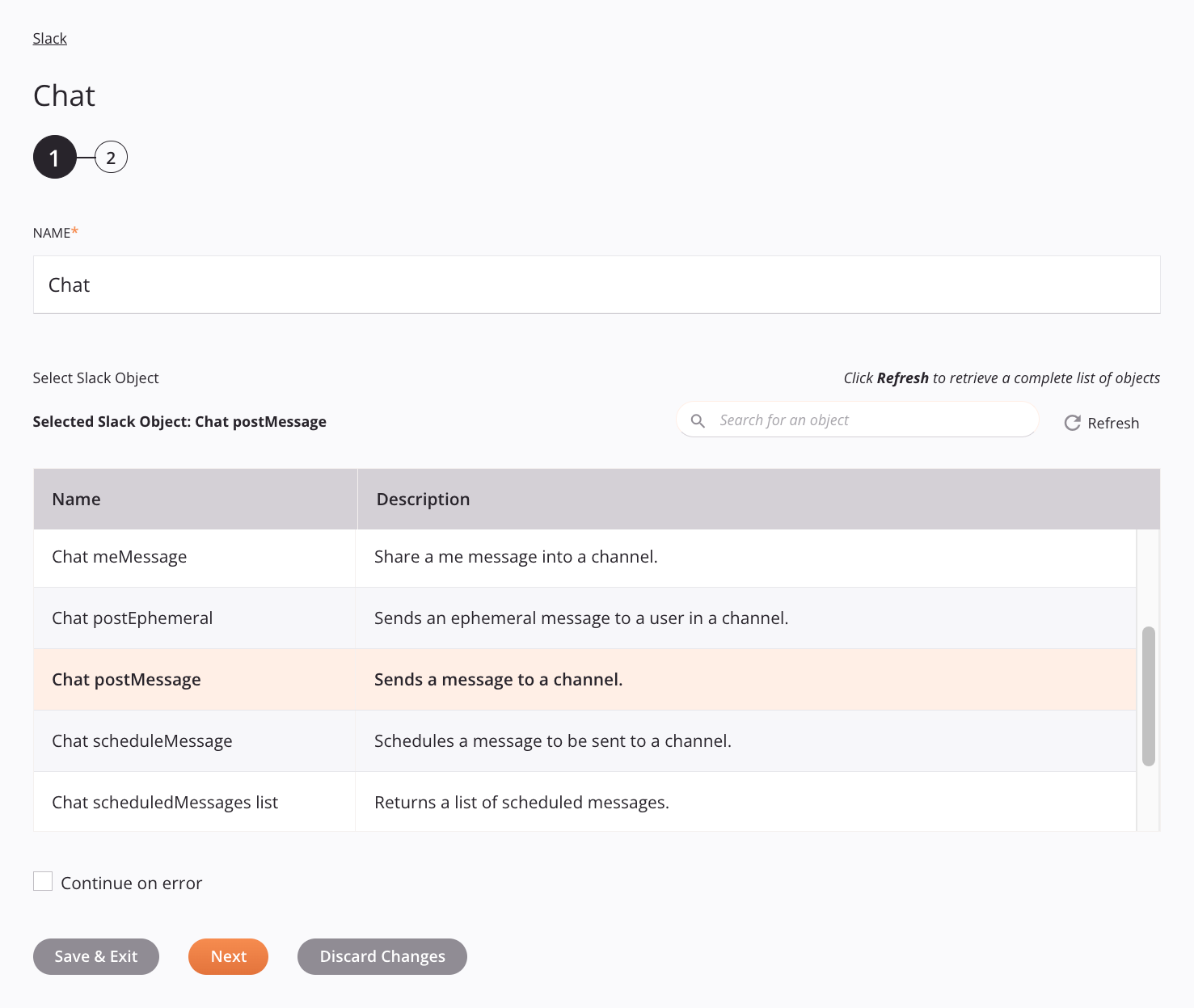Open the Slack breadcrumb link

pyautogui.click(x=49, y=38)
